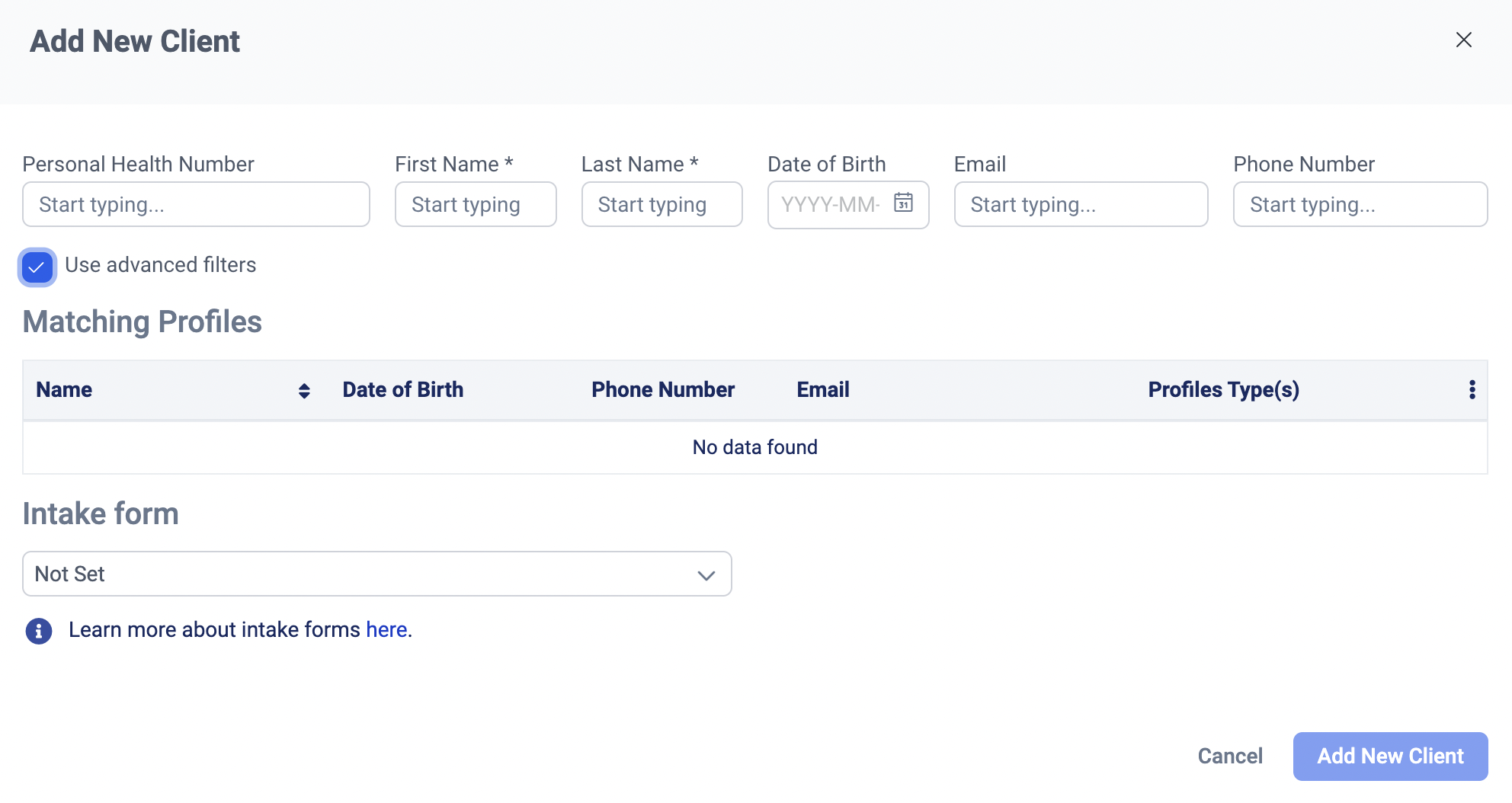Close the Add New Client dialog
The height and width of the screenshot is (803, 1512).
(1463, 40)
